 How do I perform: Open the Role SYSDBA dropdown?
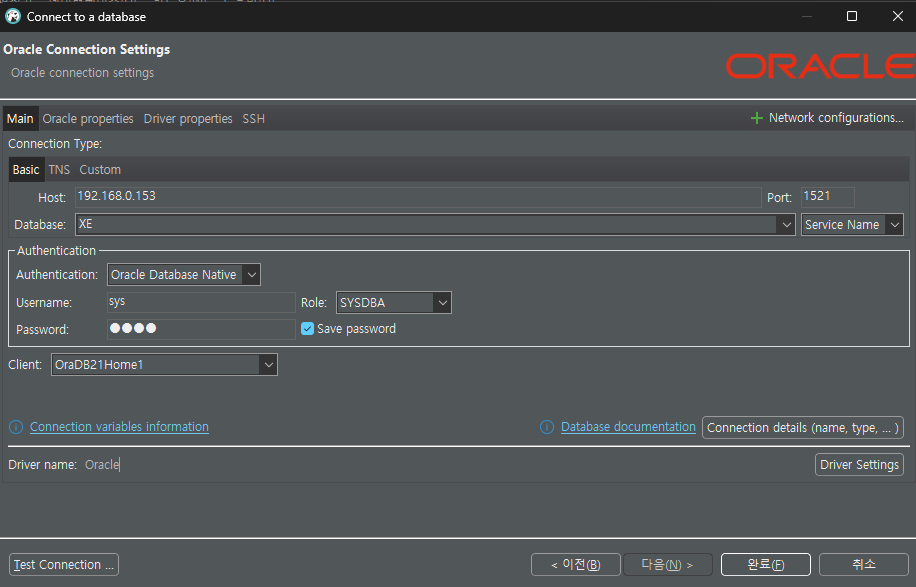(x=393, y=303)
